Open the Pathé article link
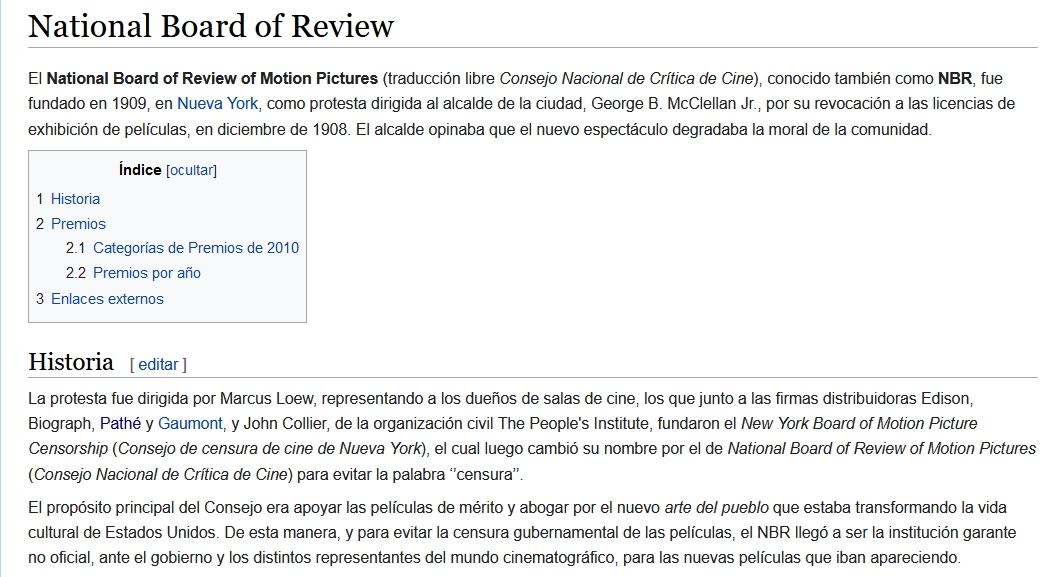This screenshot has height=577, width=1053. [x=120, y=423]
